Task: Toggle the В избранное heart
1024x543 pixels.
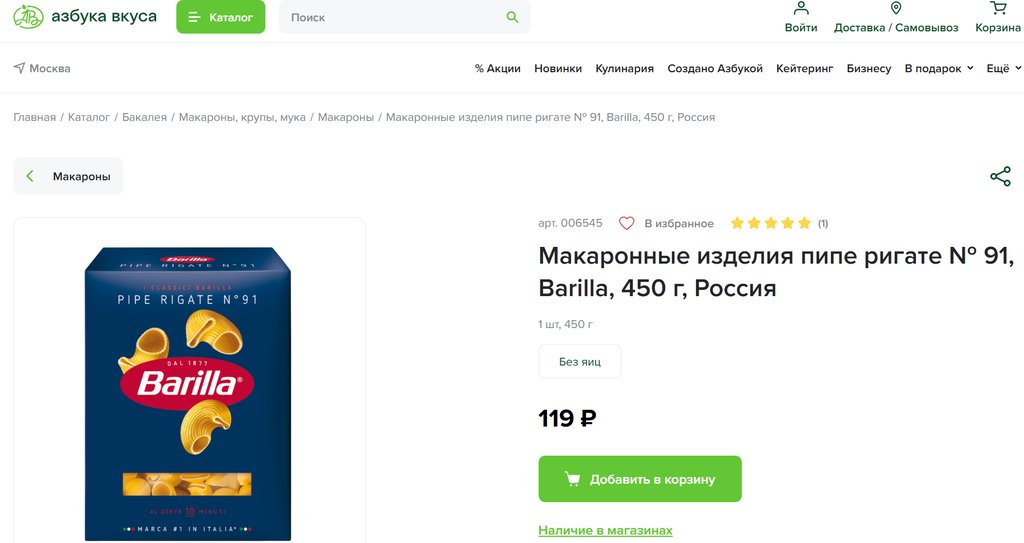Action: click(x=627, y=223)
